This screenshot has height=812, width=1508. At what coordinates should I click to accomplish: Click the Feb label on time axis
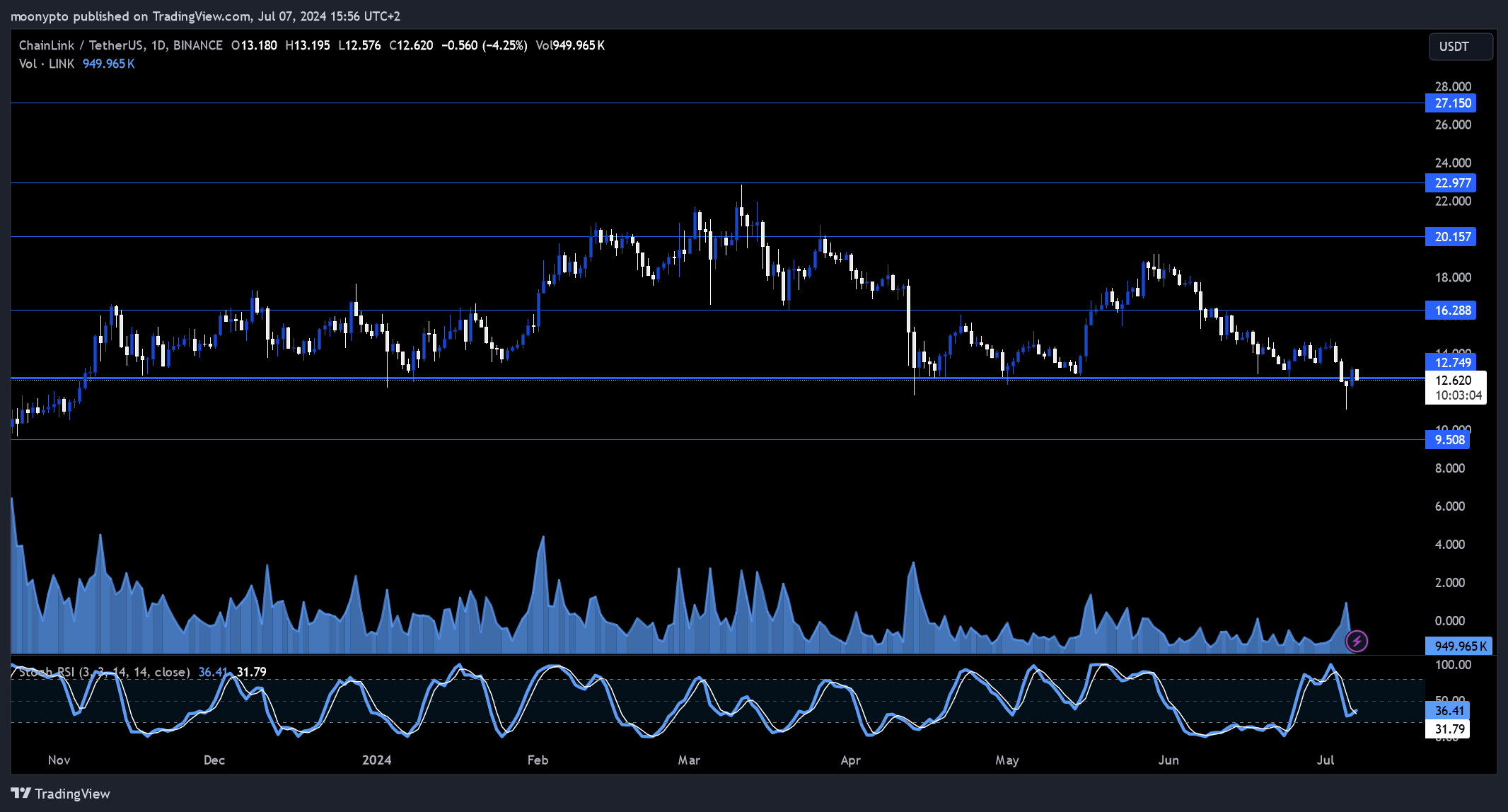(538, 760)
